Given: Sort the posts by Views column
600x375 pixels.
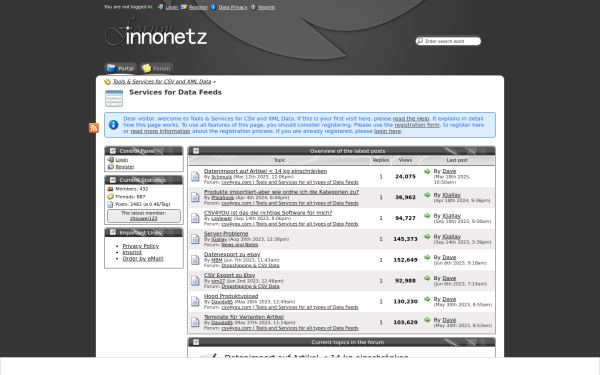Looking at the screenshot, I should [405, 160].
